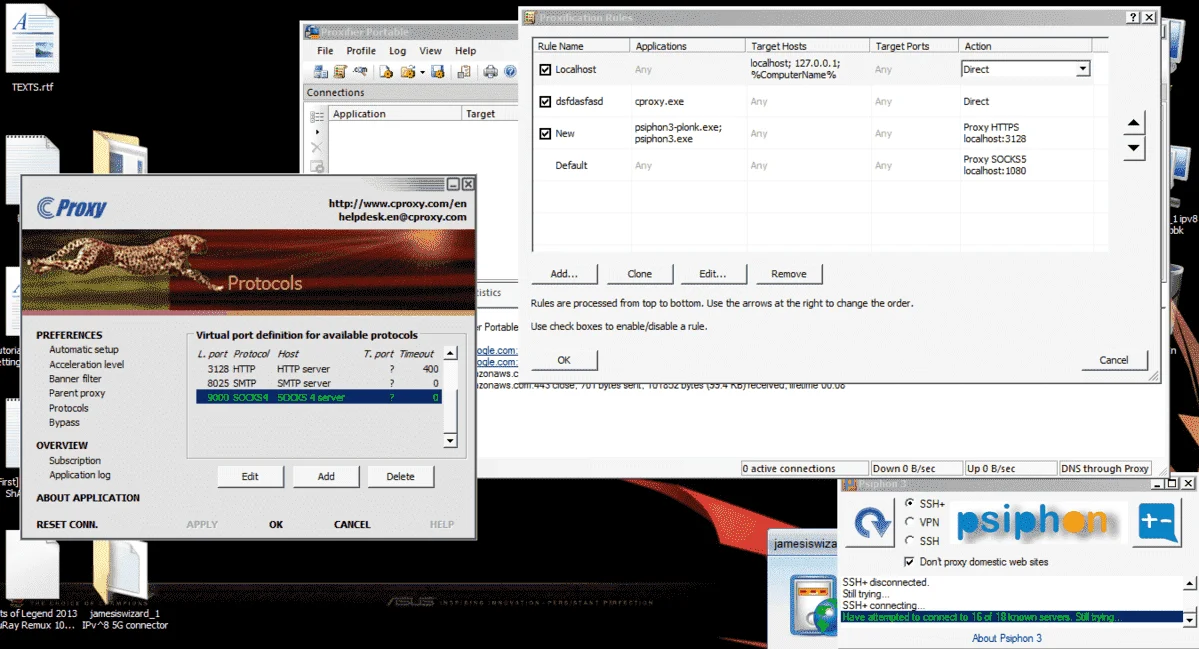Viewport: 1199px width, 649px height.
Task: Expand the Open Profile dropdown arrow in Proxifier toolbar
Action: click(x=422, y=73)
